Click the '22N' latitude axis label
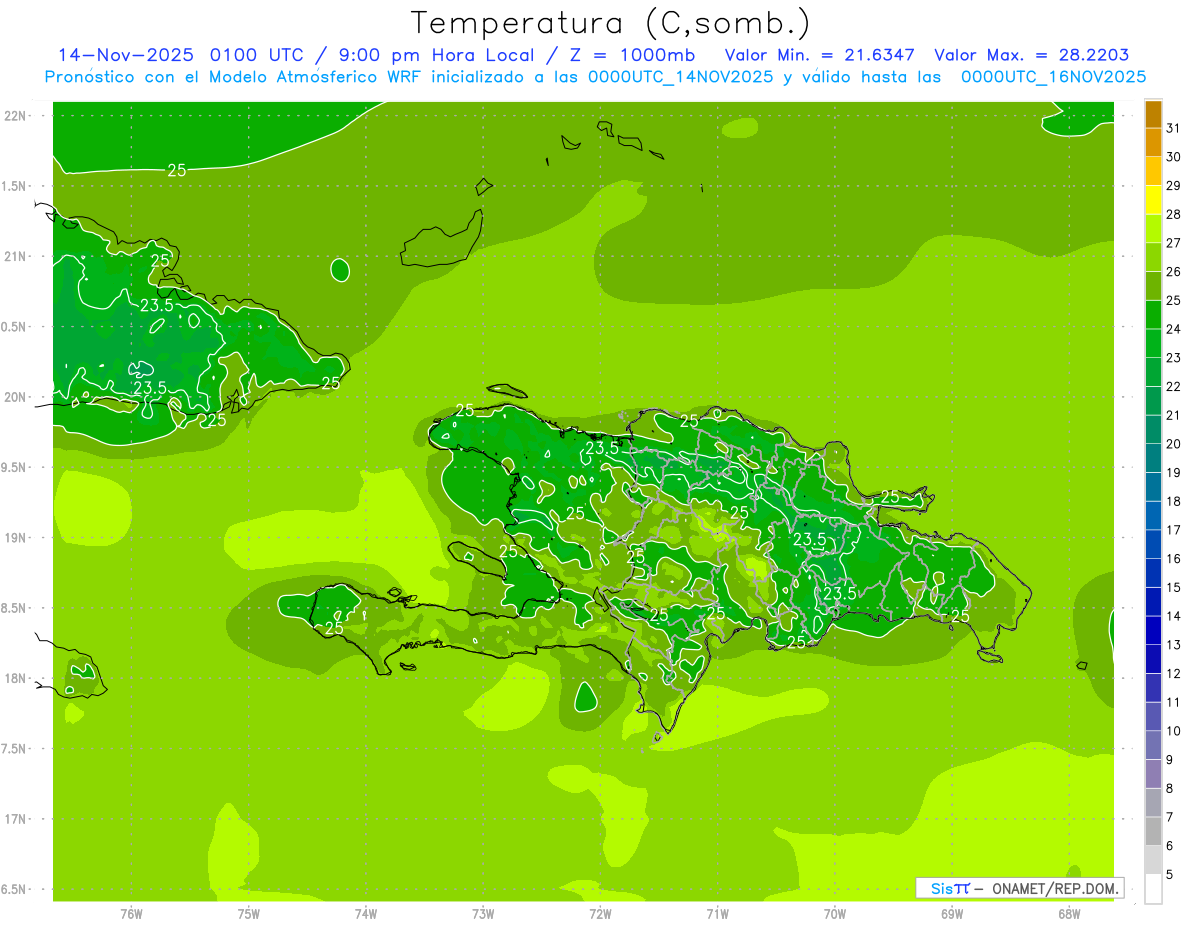The image size is (1200, 927). point(17,116)
